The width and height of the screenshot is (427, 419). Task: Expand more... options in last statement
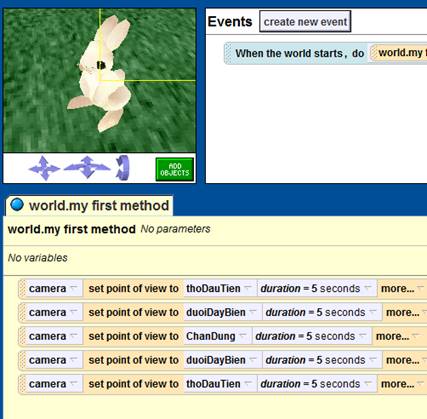402,384
